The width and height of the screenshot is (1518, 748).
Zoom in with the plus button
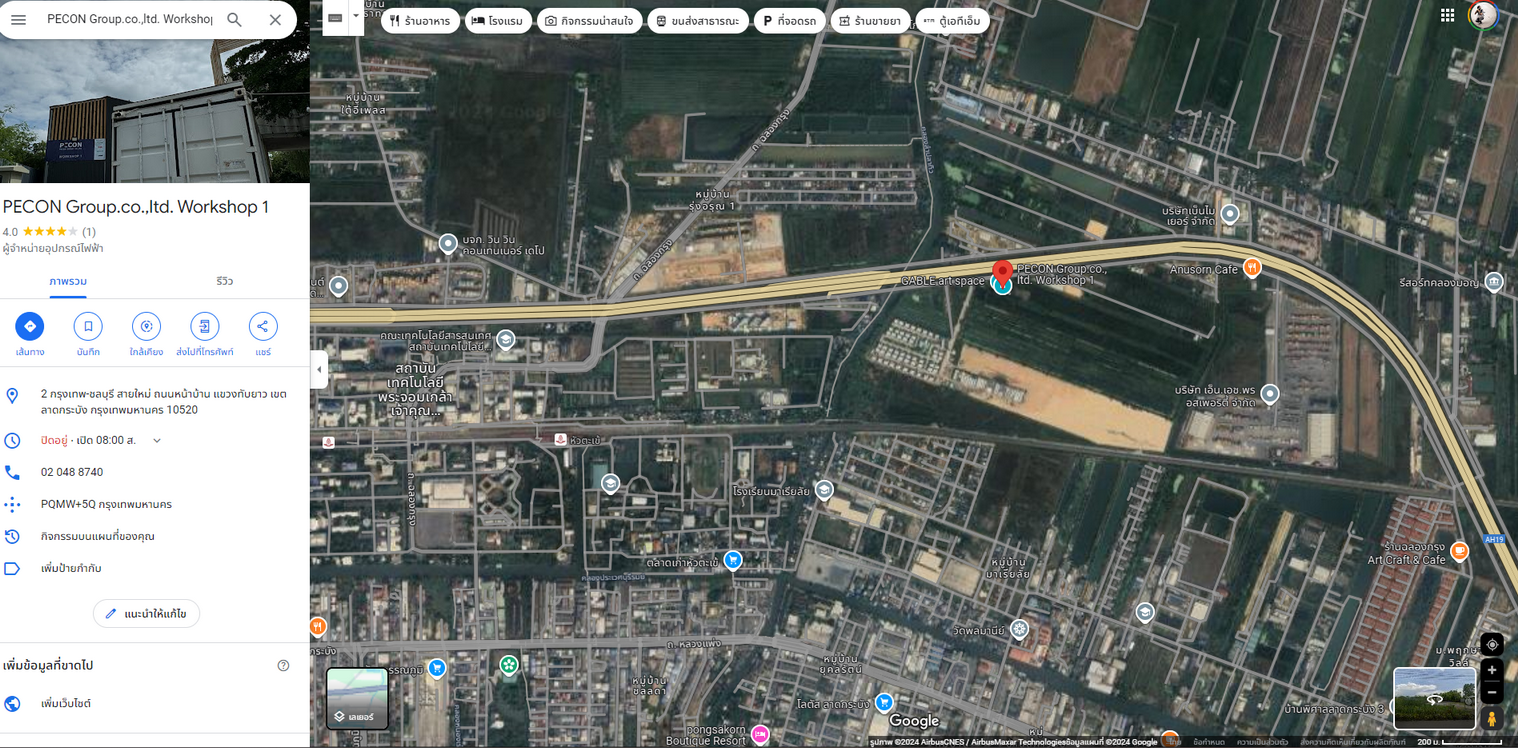click(x=1492, y=670)
